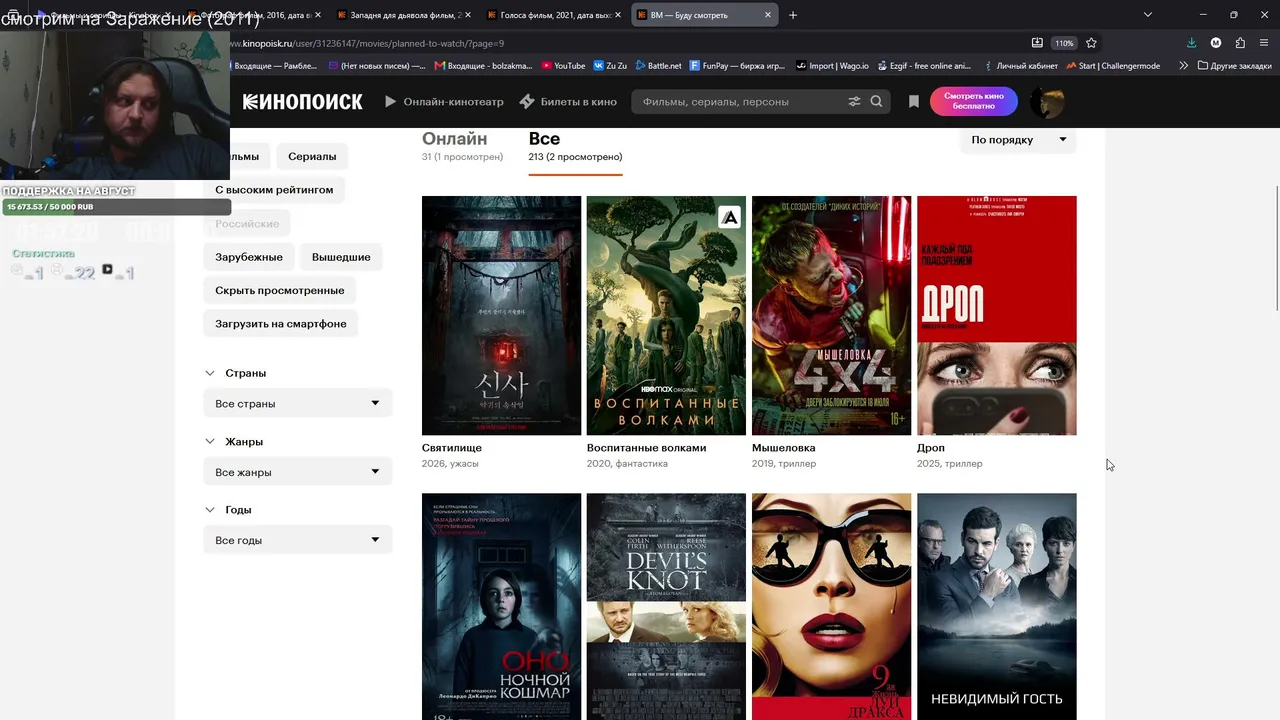Open the Kinopoisk logo home link

(x=302, y=101)
